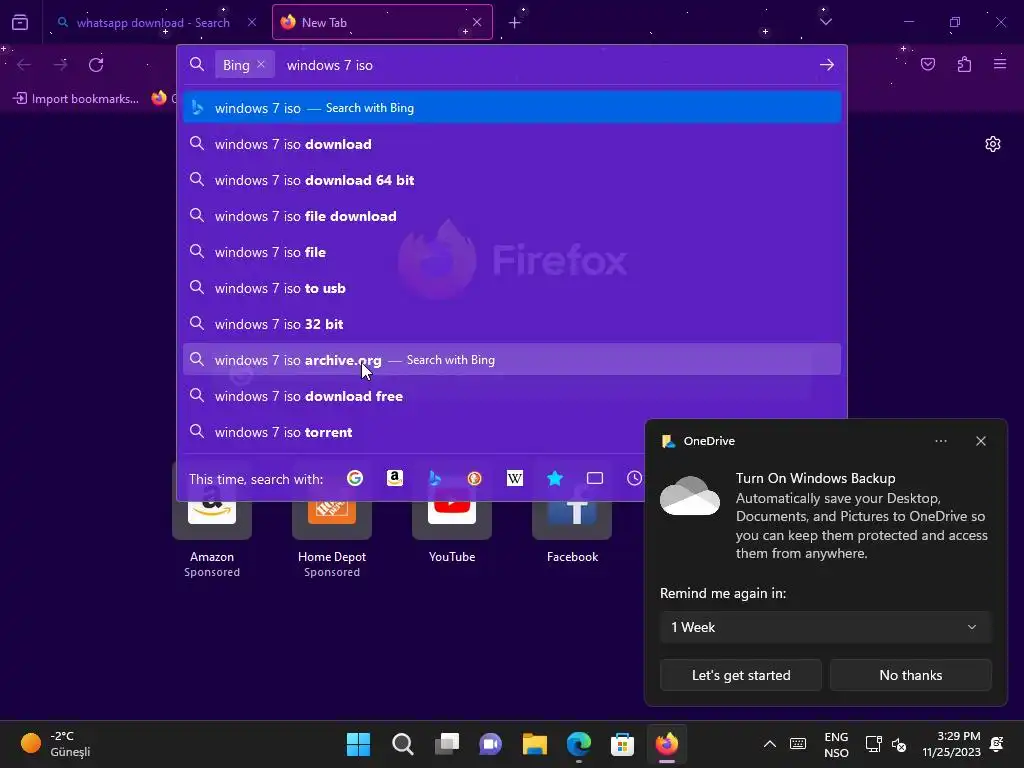Choose suggestion windows 7 iso download 64 bit
Screen dimensions: 1024x768
tap(512, 180)
